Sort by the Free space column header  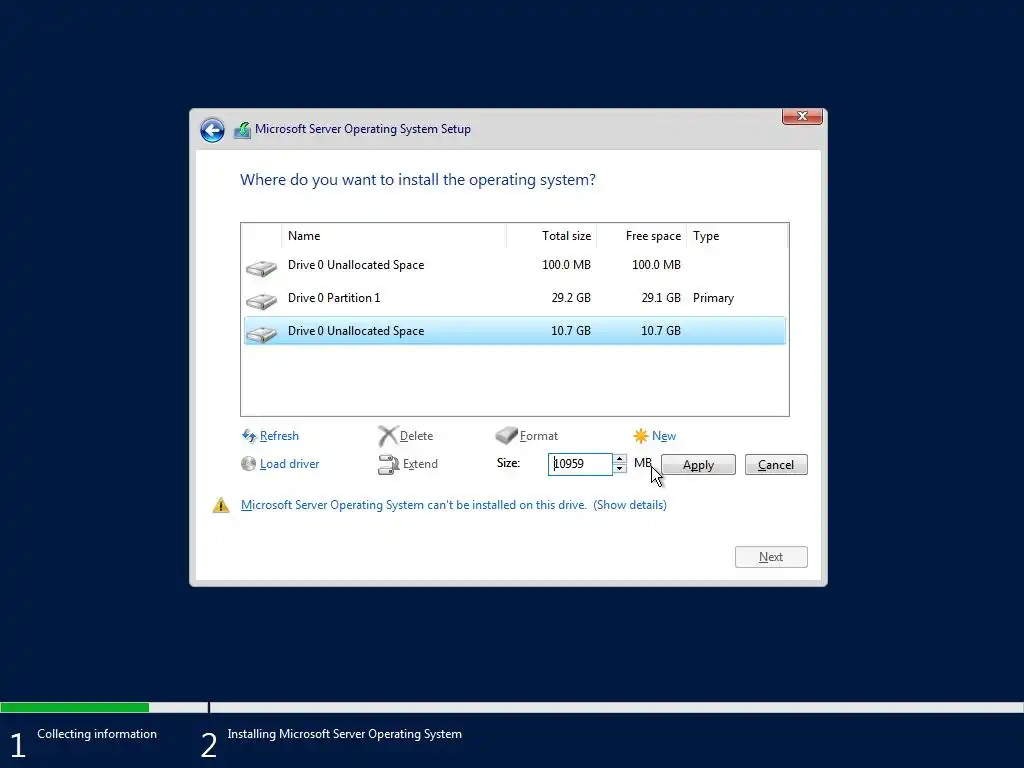pyautogui.click(x=641, y=236)
